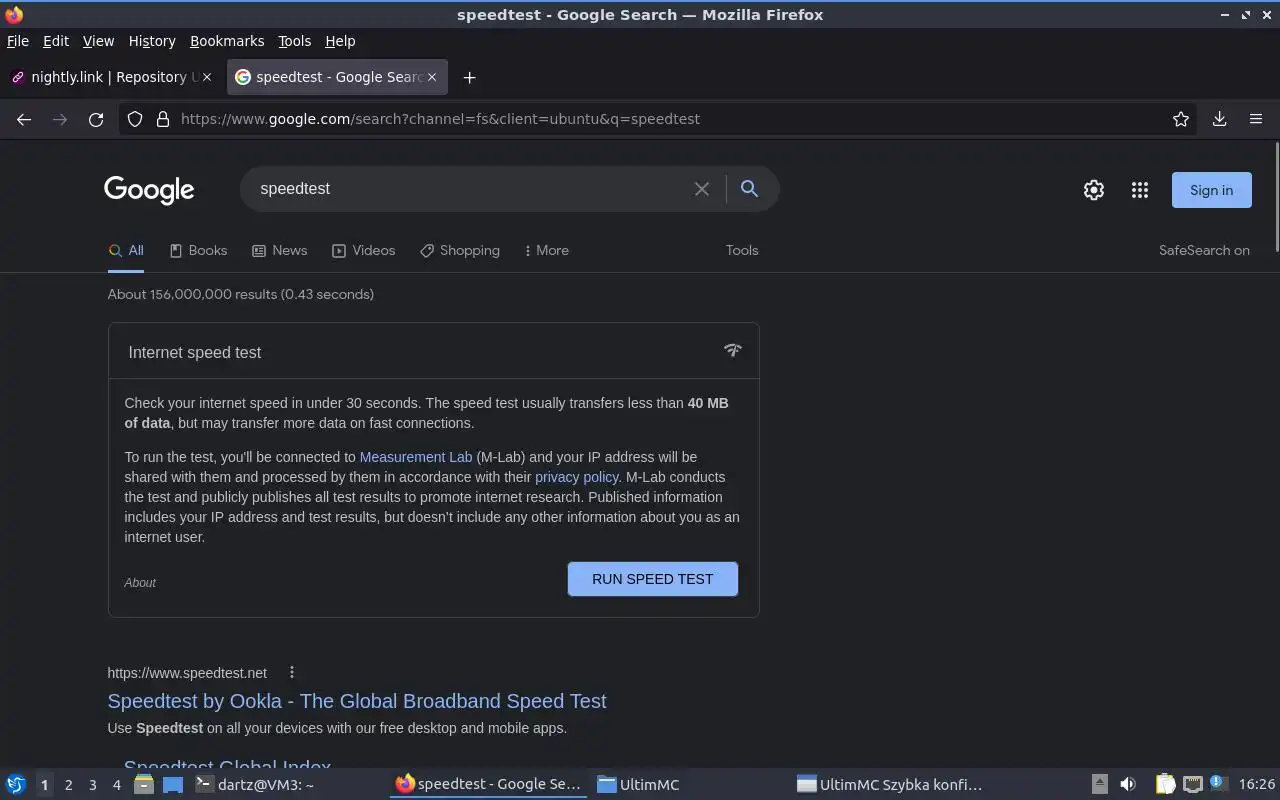The width and height of the screenshot is (1280, 800).
Task: Reload the current page
Action: tap(96, 119)
